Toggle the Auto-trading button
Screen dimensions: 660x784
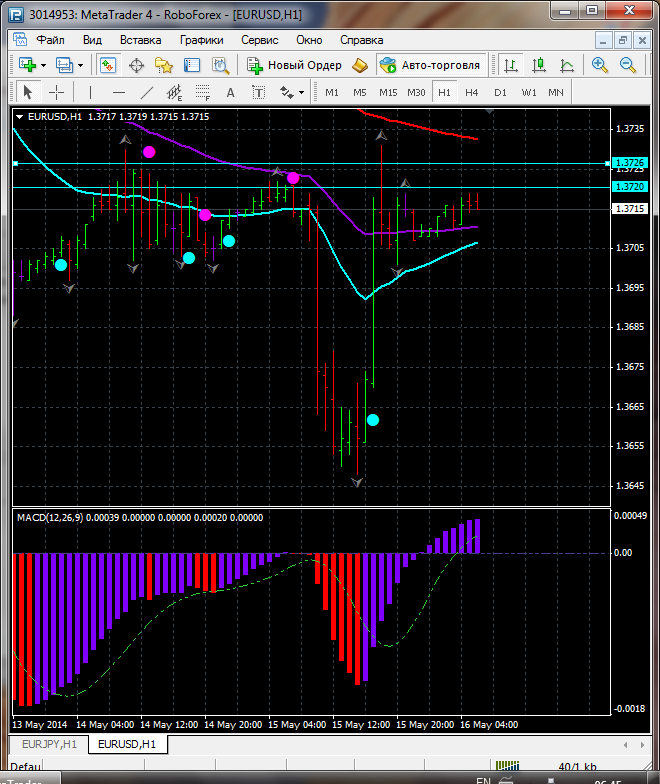430,65
